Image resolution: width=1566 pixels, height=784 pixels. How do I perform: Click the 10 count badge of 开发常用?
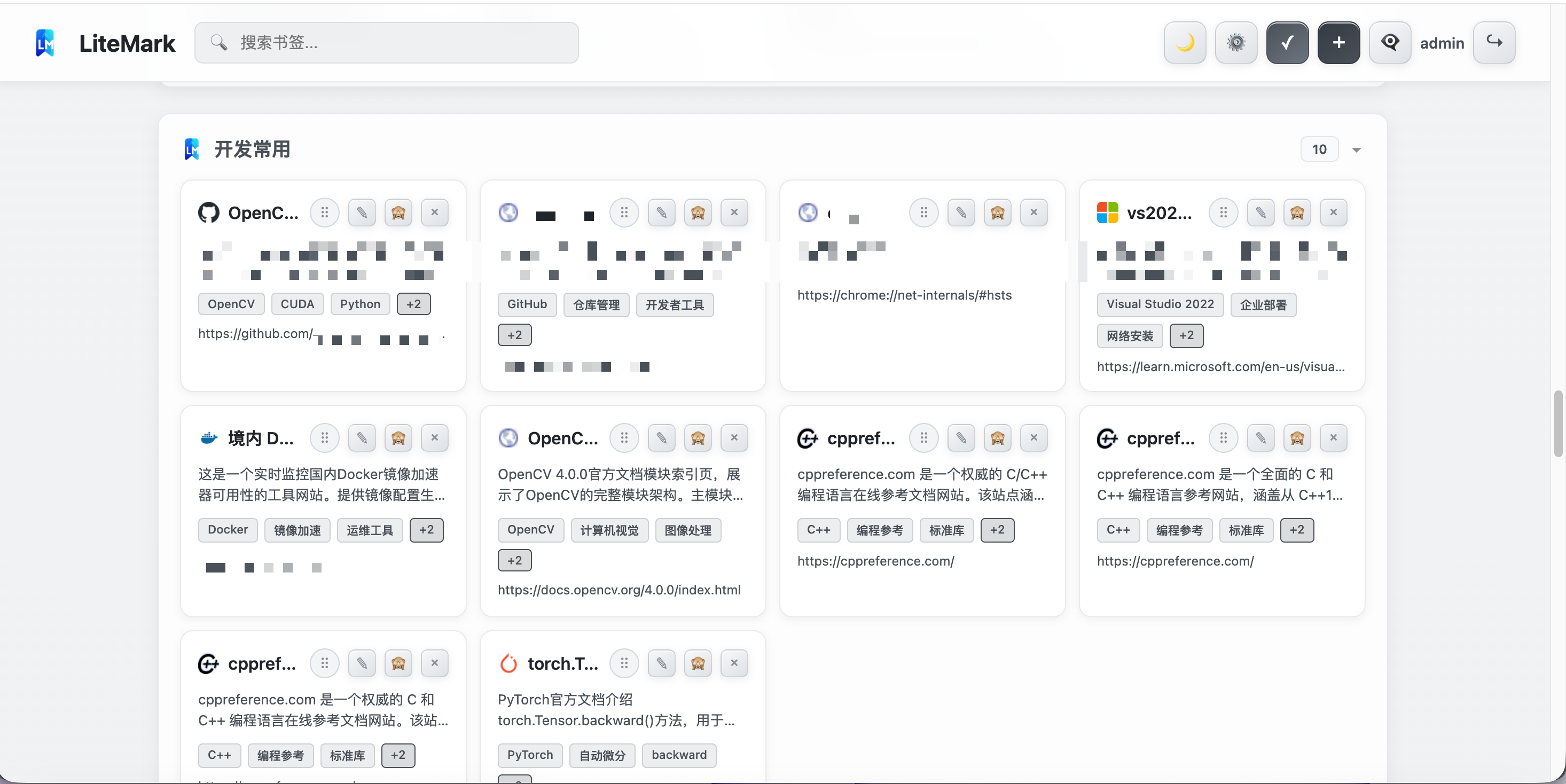point(1319,150)
